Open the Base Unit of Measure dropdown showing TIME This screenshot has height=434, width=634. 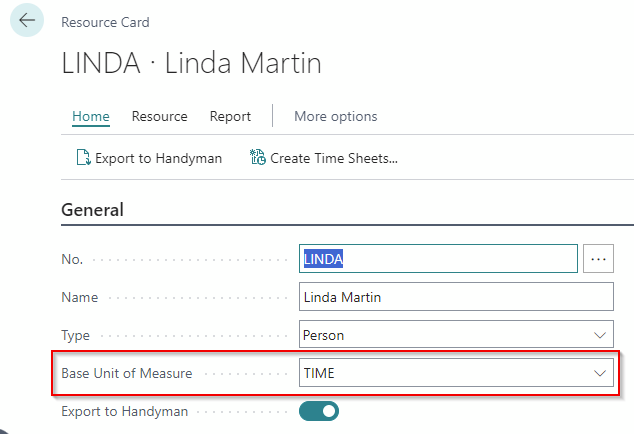tap(456, 373)
